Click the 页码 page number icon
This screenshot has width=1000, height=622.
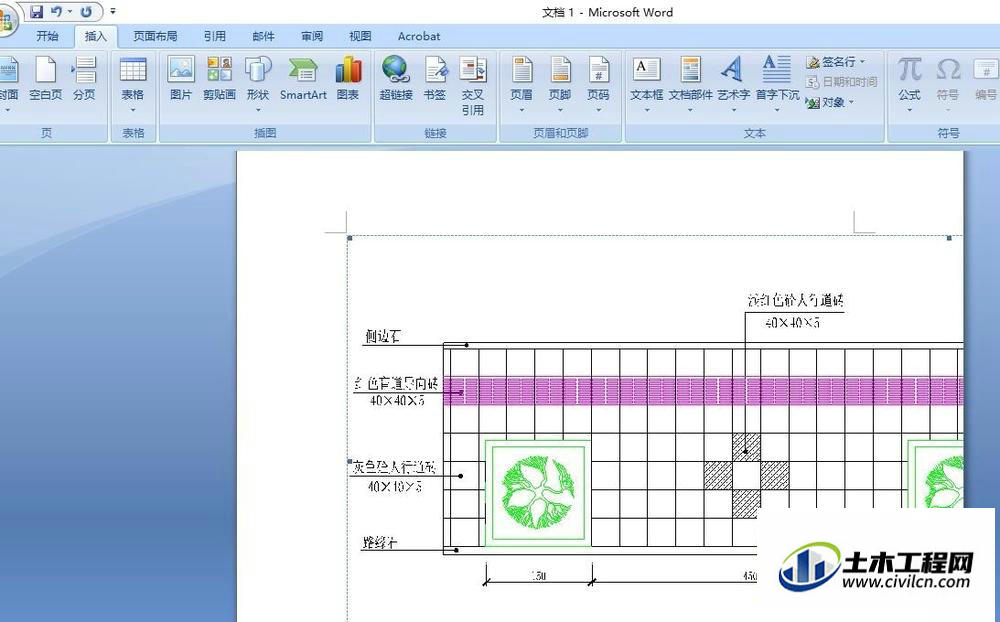(x=598, y=70)
